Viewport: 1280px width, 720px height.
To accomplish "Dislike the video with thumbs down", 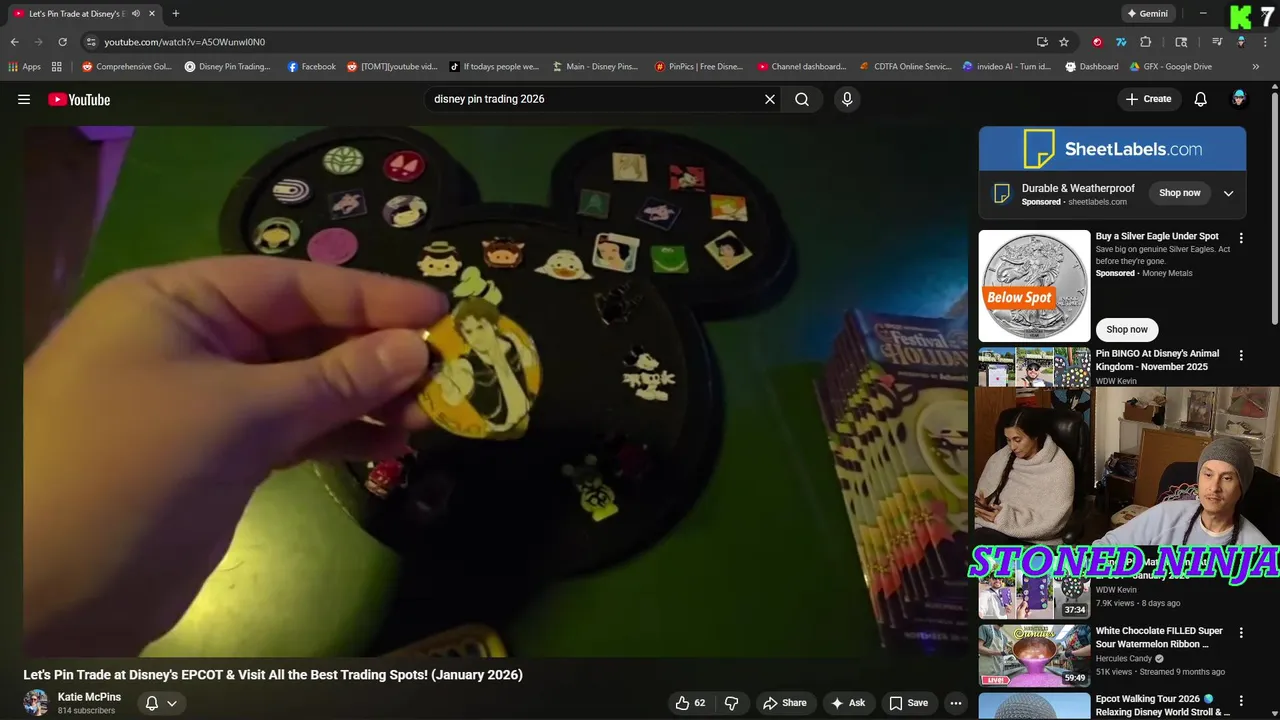I will click(731, 703).
